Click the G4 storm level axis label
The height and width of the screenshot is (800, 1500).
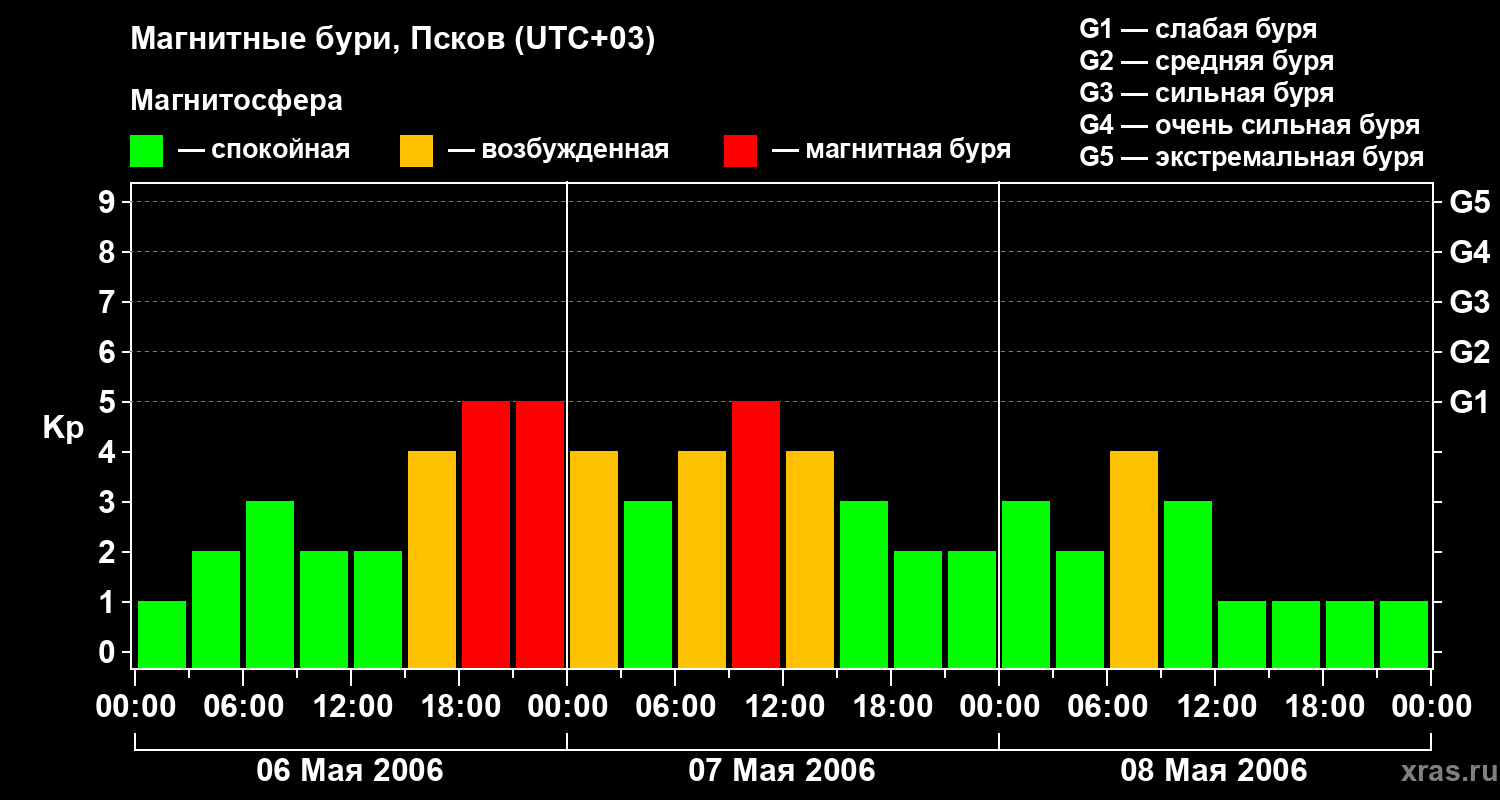pyautogui.click(x=1470, y=253)
